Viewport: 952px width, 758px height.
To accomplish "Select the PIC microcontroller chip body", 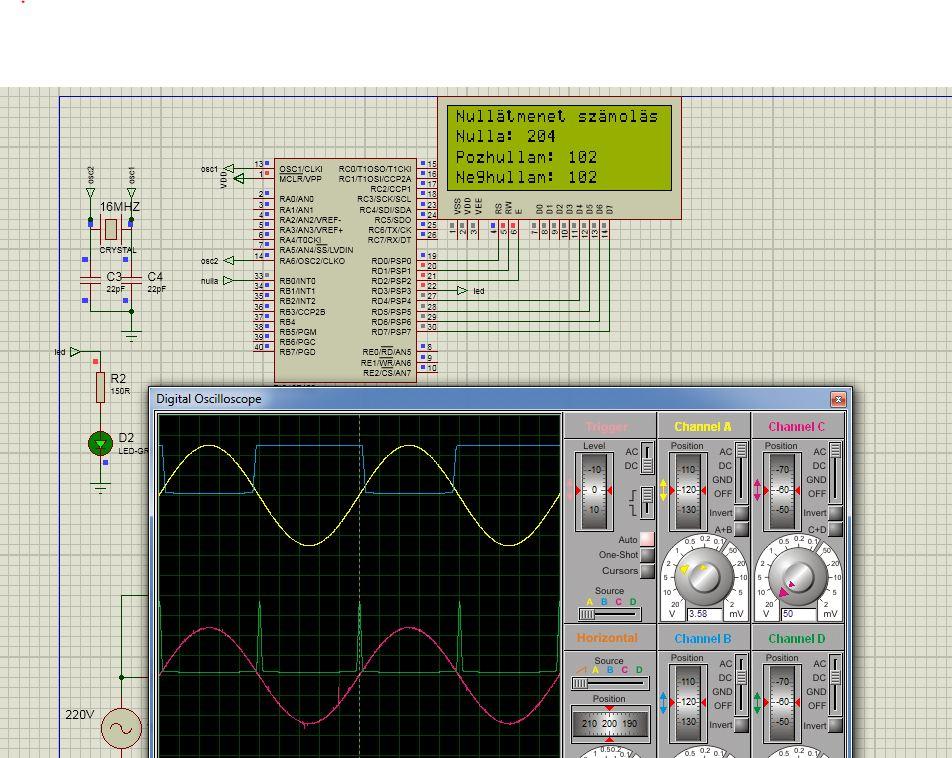I will click(x=345, y=270).
